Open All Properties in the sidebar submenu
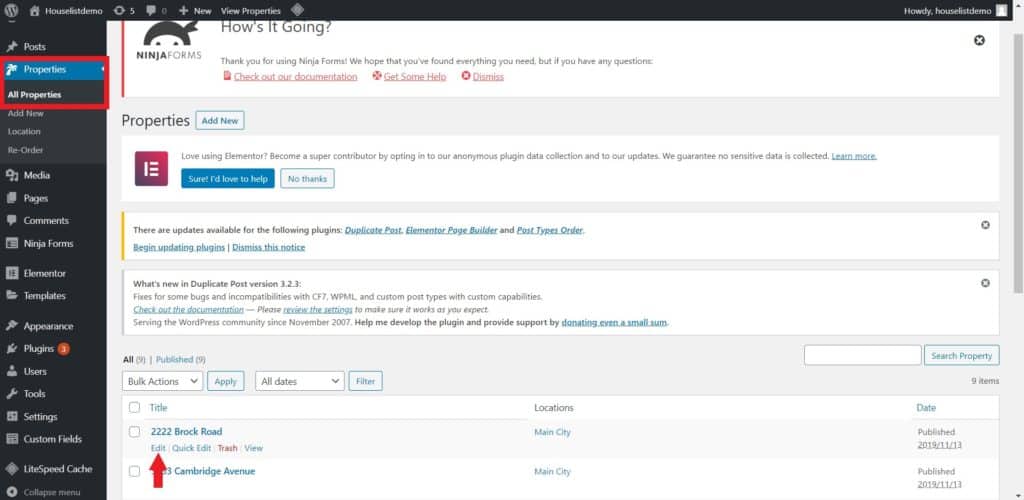Screen dimensions: 1024x500 coord(35,95)
